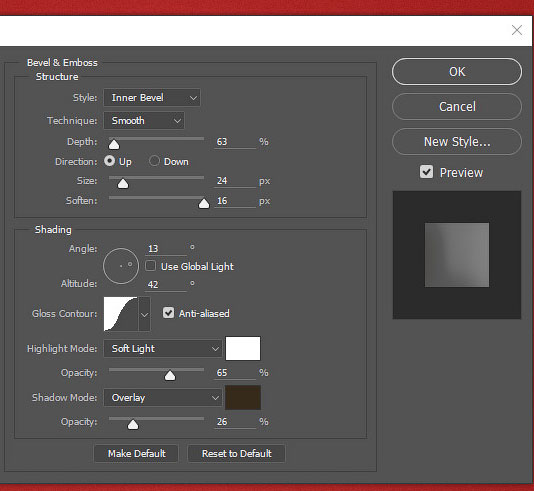Expand the Shadow Mode Overlay dropdown

[x=163, y=398]
